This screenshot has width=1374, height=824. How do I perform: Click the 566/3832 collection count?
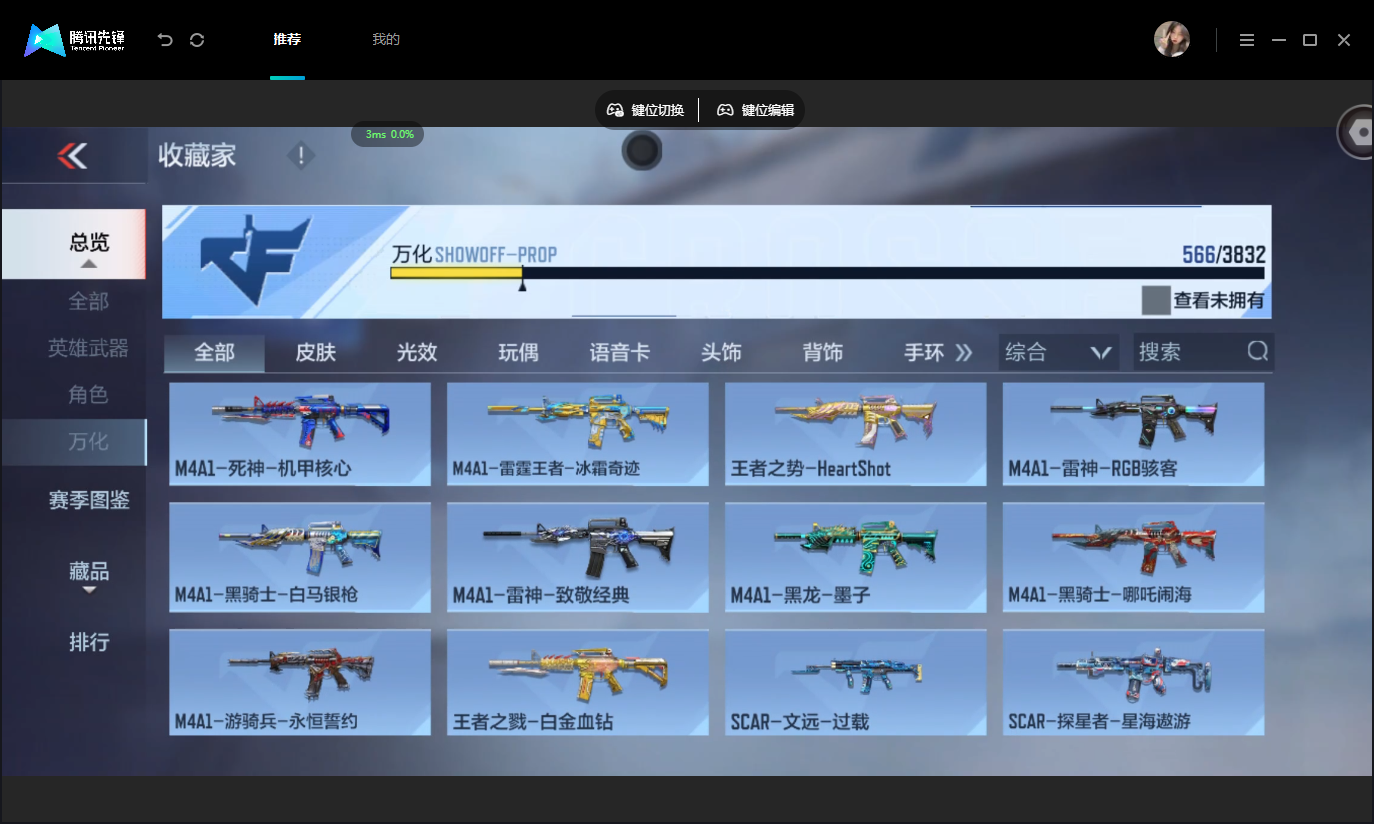pyautogui.click(x=1223, y=255)
